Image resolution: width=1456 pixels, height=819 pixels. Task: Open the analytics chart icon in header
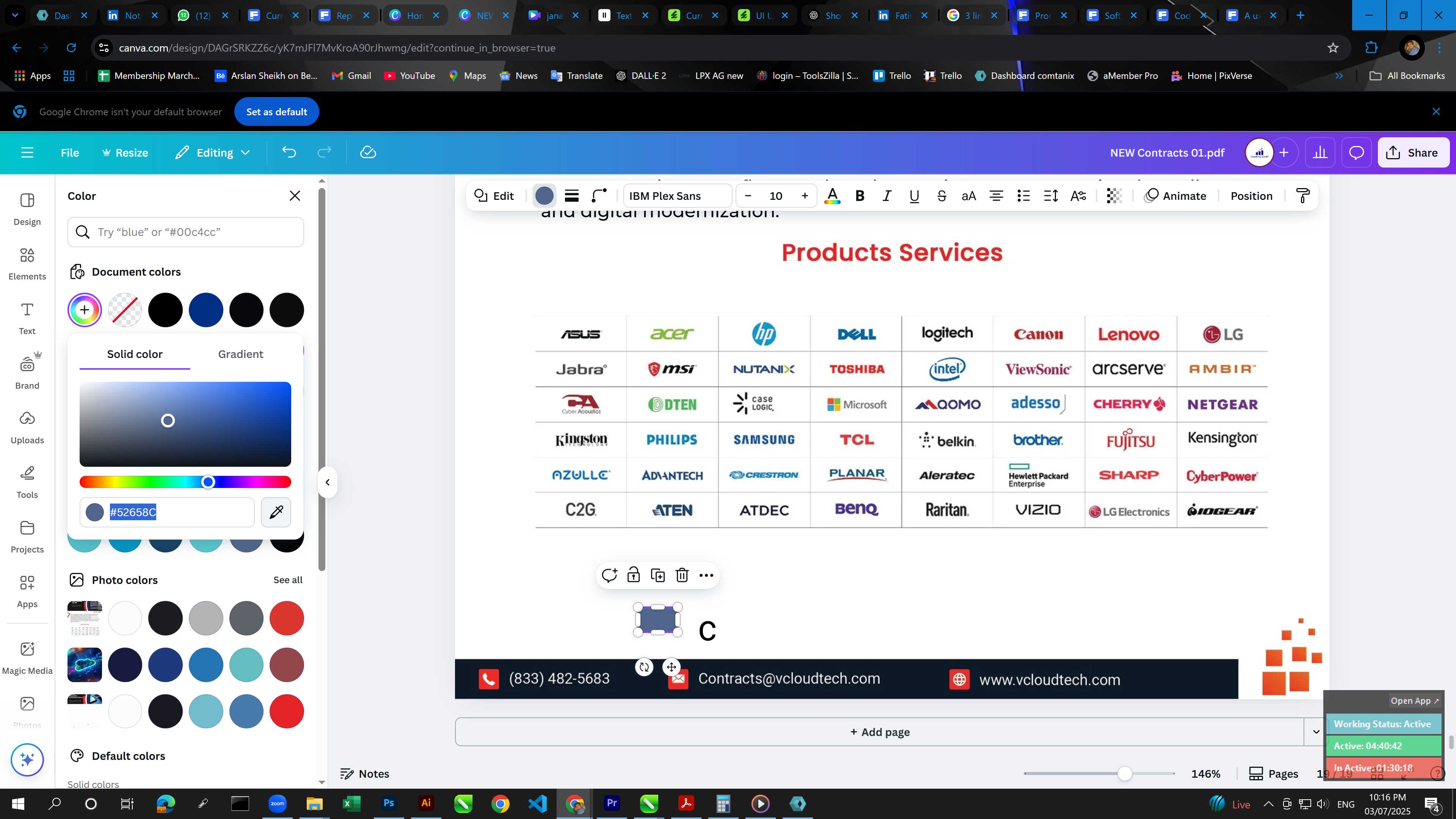coord(1320,152)
